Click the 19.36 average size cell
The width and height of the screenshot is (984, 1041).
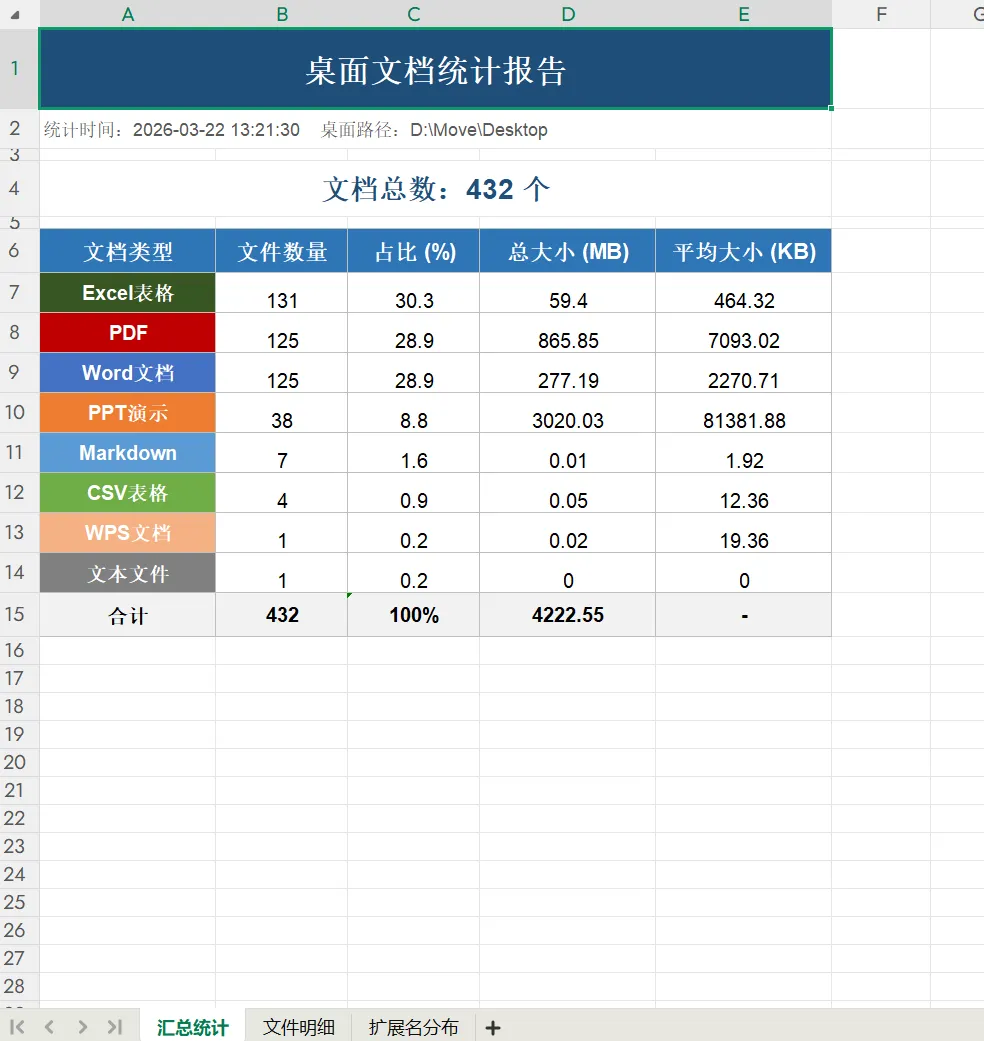coord(744,532)
